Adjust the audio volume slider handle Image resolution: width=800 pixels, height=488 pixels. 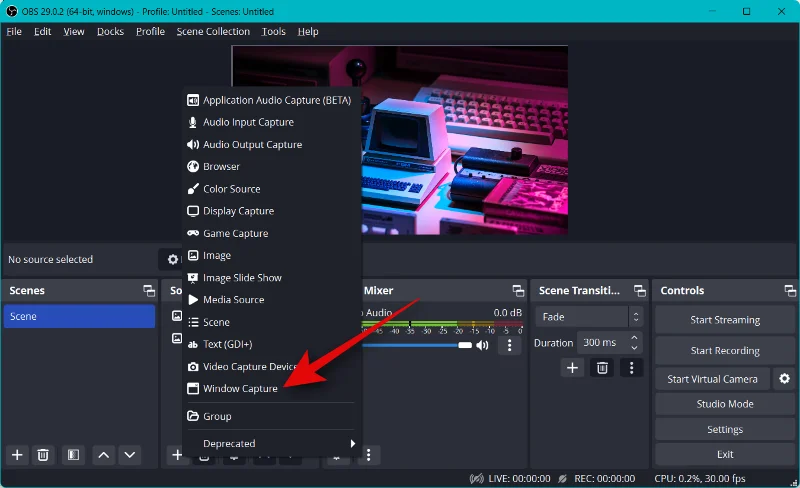click(x=465, y=346)
